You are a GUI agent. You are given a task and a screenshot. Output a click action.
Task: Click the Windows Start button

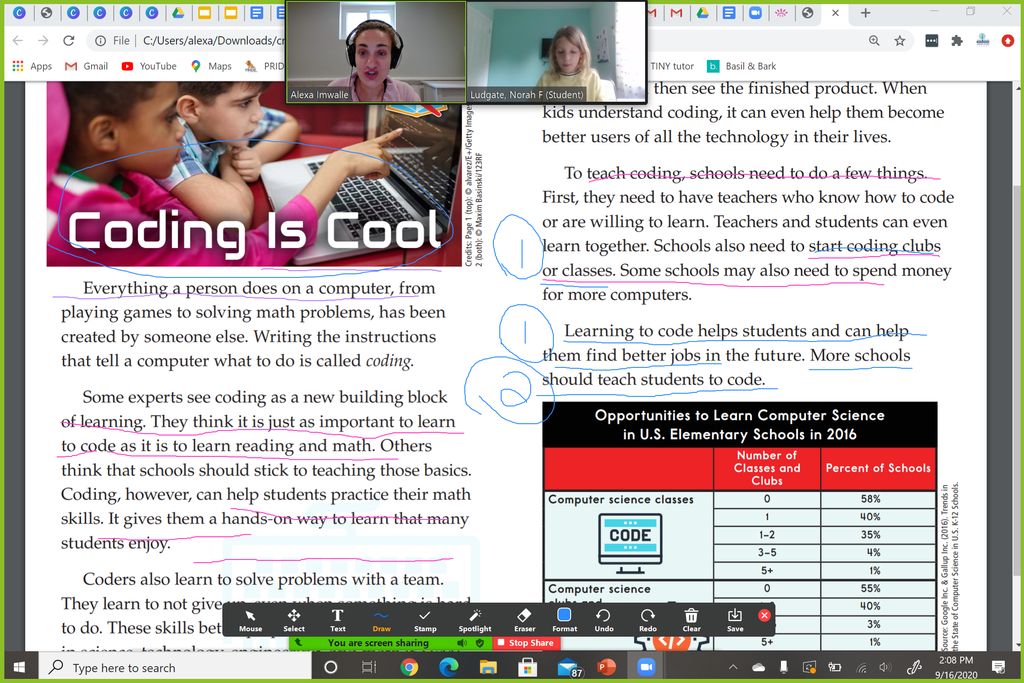point(19,667)
